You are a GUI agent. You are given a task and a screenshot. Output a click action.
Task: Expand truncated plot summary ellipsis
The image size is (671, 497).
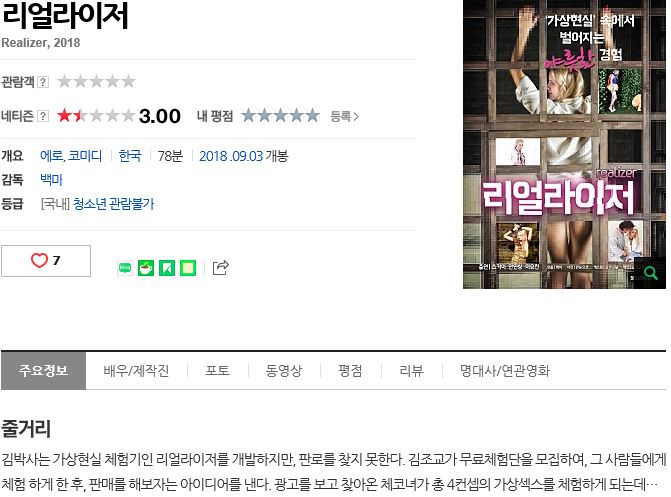click(x=652, y=485)
